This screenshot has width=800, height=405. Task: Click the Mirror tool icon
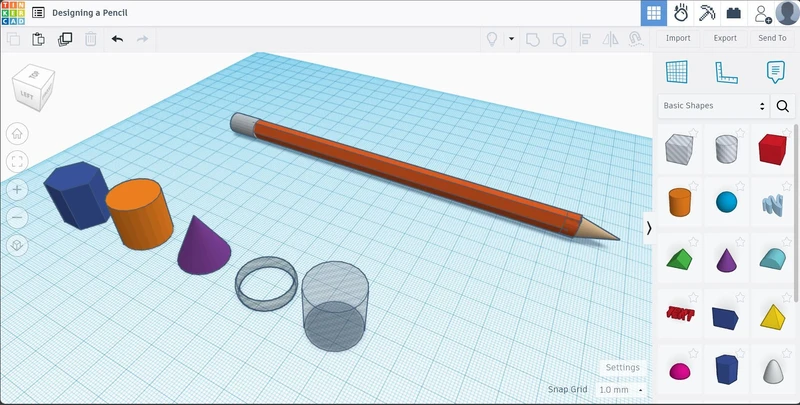[x=610, y=39]
